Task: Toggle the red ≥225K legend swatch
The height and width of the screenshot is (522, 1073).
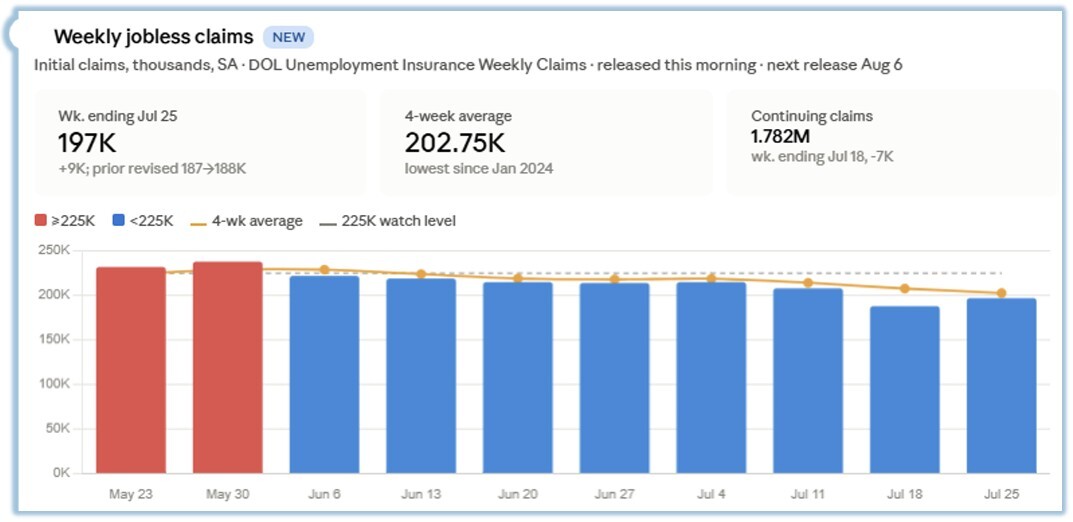Action: tap(40, 221)
